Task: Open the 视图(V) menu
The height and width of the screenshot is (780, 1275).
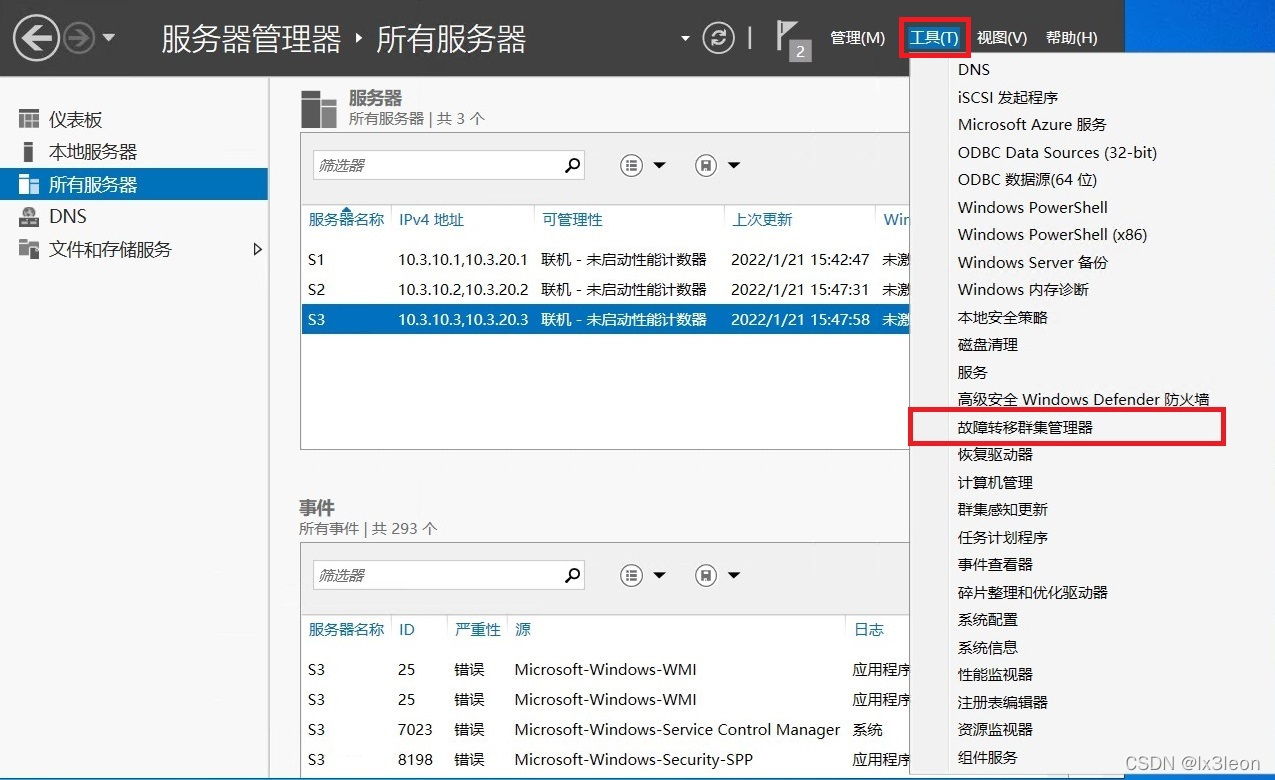Action: click(x=1001, y=38)
